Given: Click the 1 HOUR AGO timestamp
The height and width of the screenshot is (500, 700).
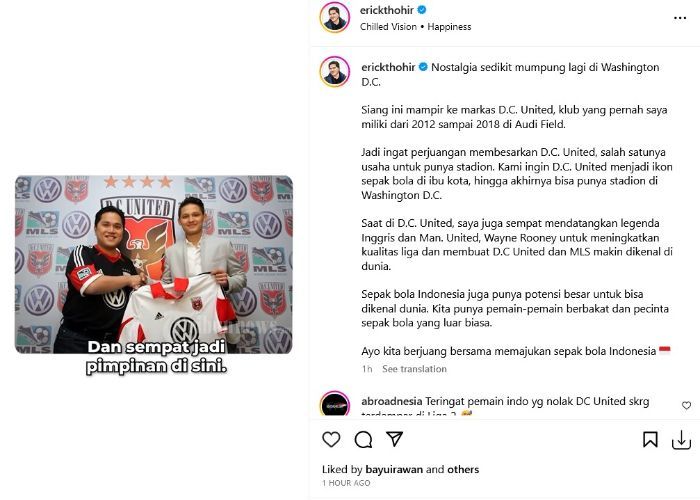Looking at the screenshot, I should [x=346, y=483].
